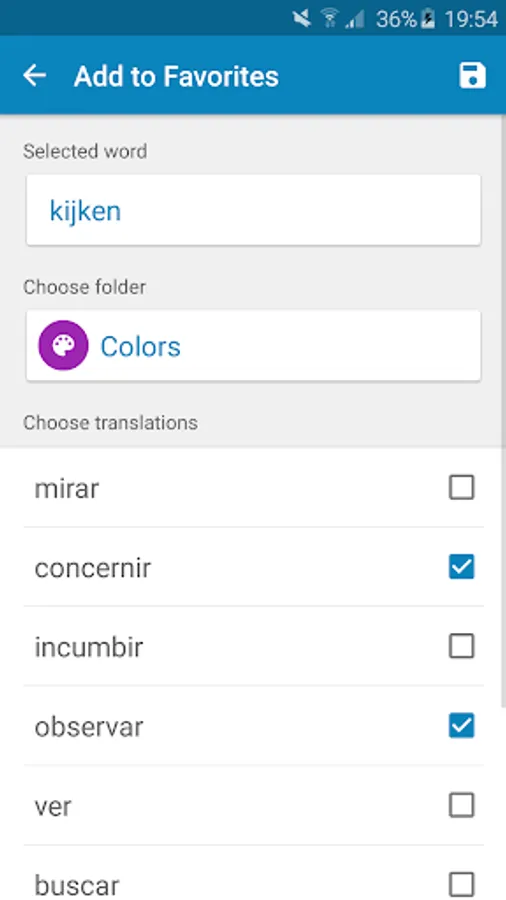Edit the selected word kijken field
This screenshot has height=900, width=506.
[253, 211]
